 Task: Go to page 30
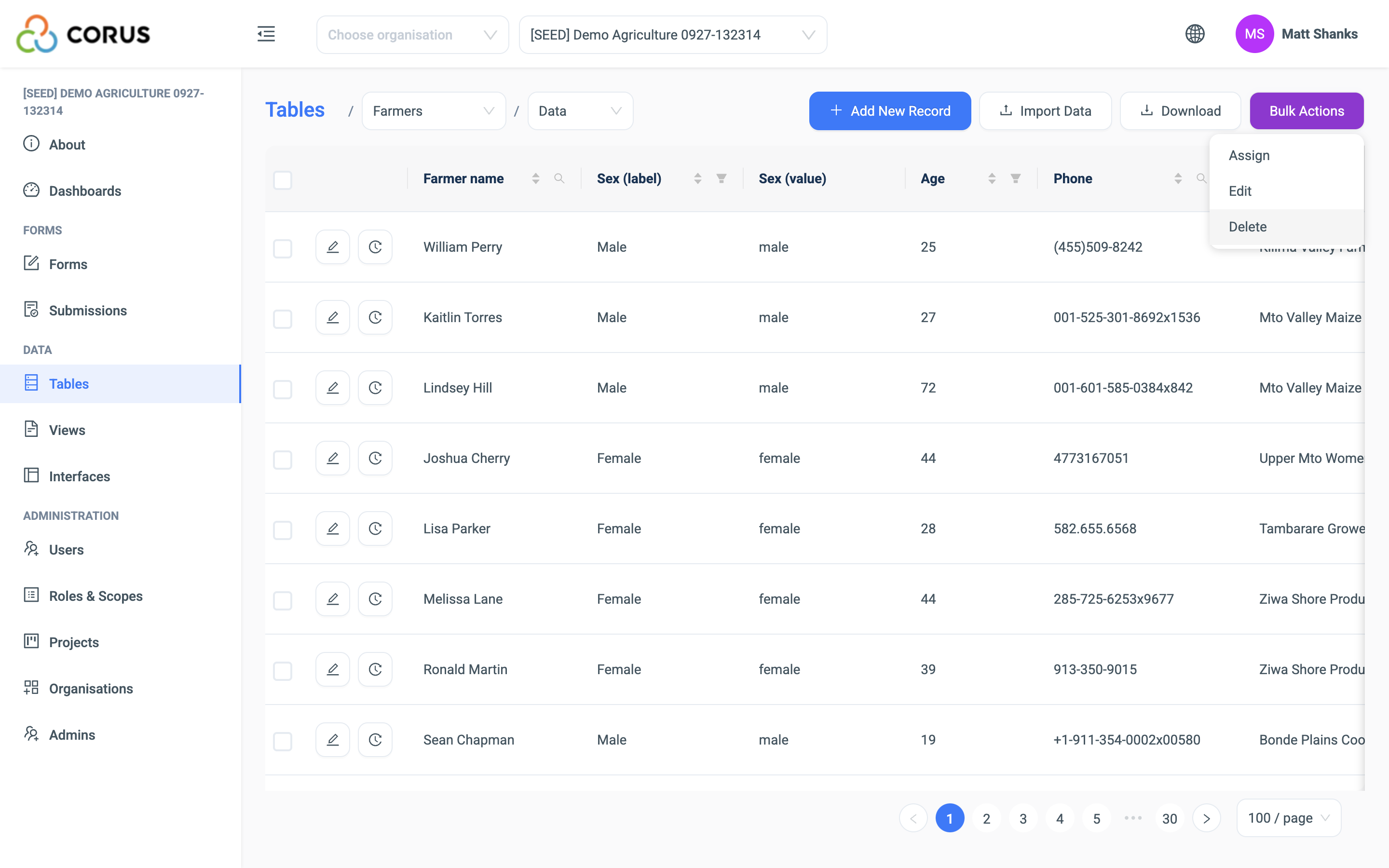coord(1169,818)
